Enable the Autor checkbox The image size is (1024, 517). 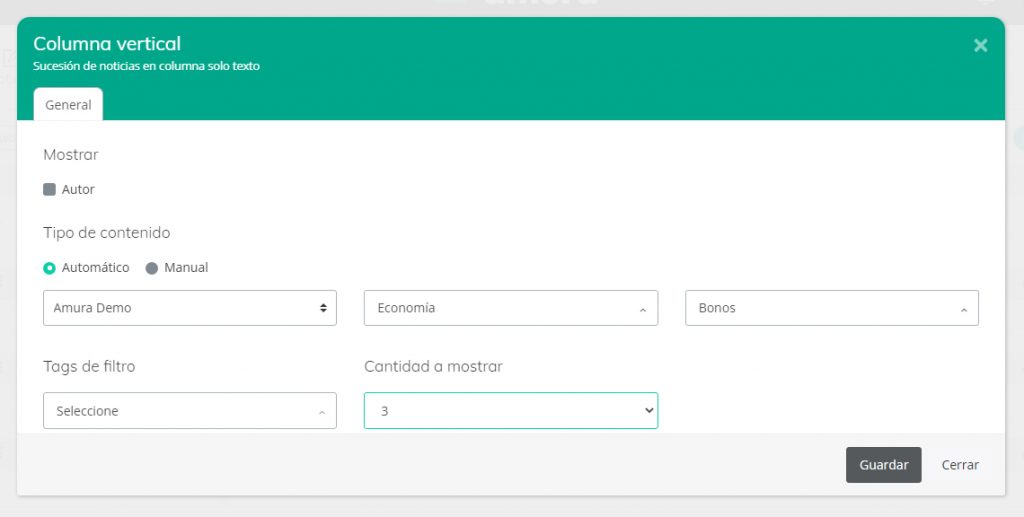(x=50, y=189)
